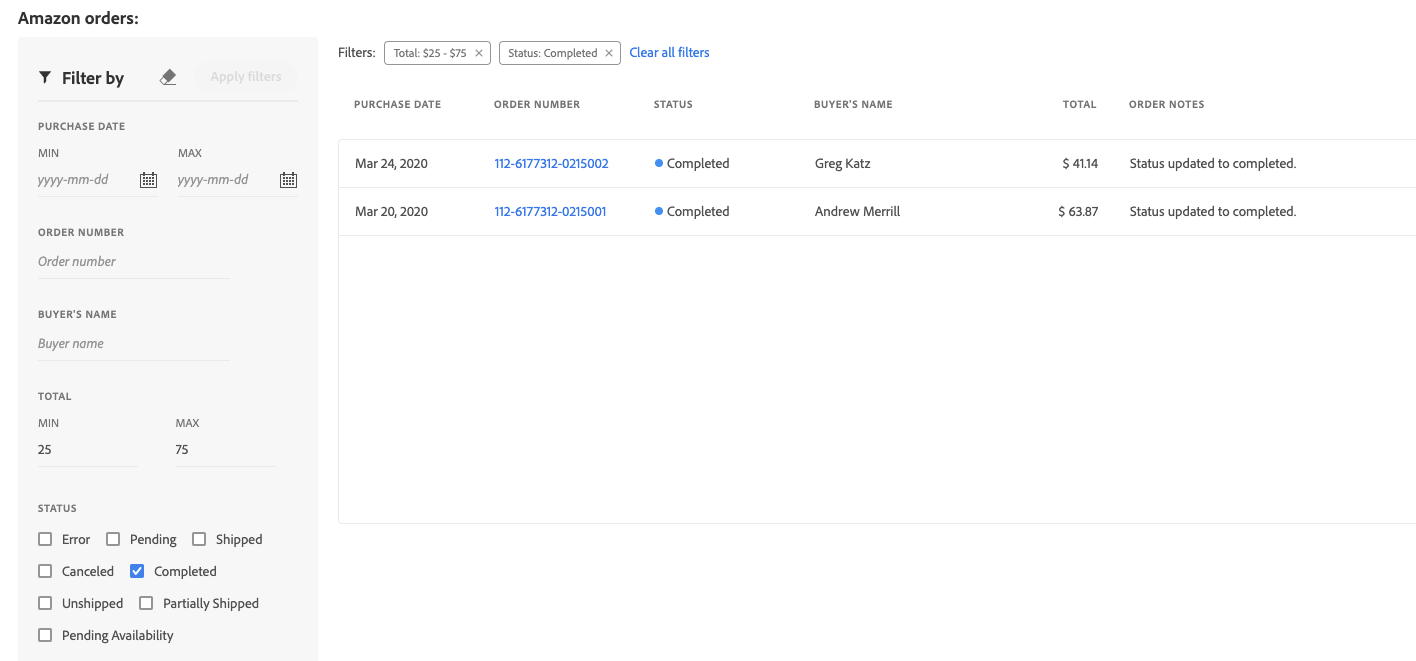Click Completed status in Andrew Merrill row
The height and width of the screenshot is (661, 1416).
point(692,211)
